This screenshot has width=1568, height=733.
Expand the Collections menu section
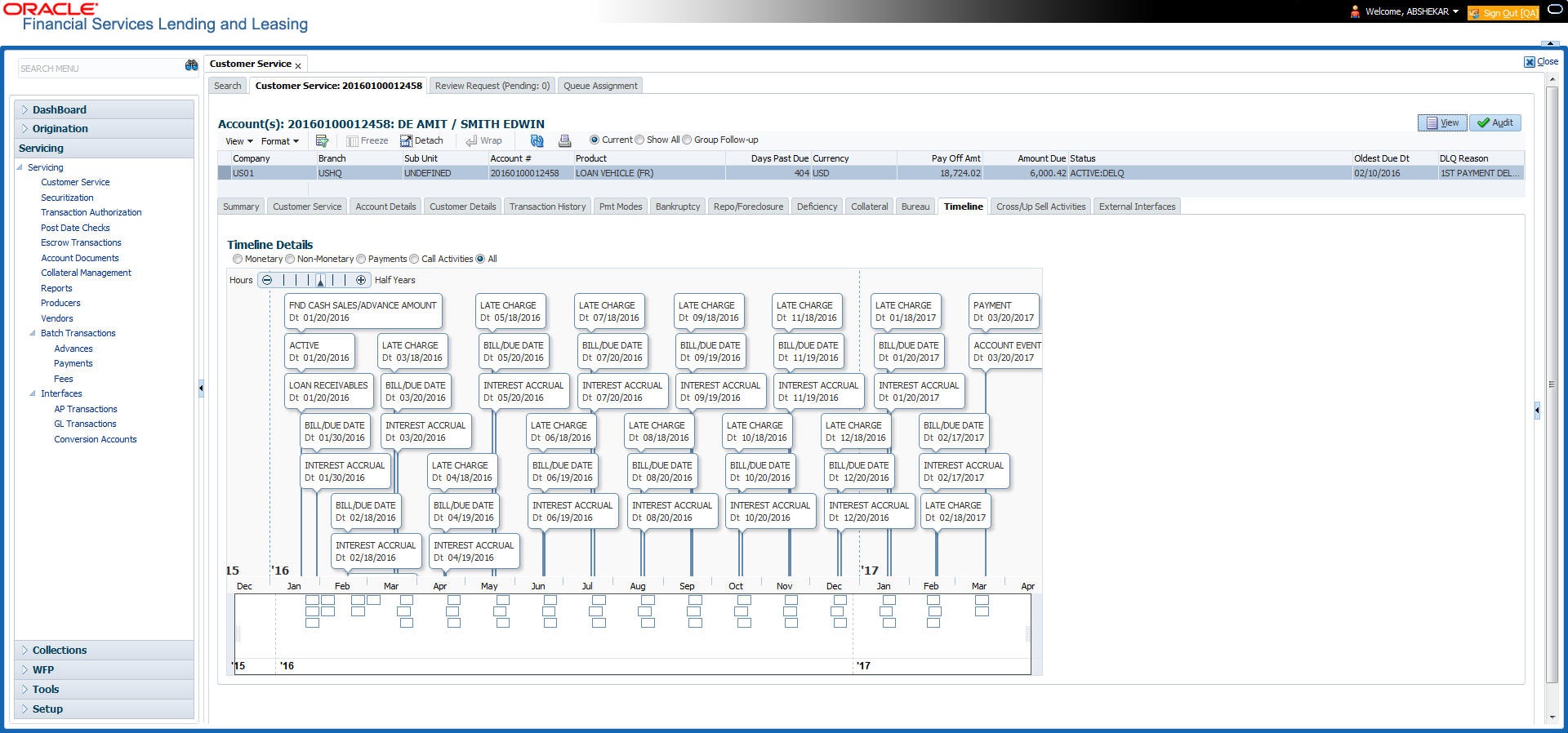tap(60, 650)
